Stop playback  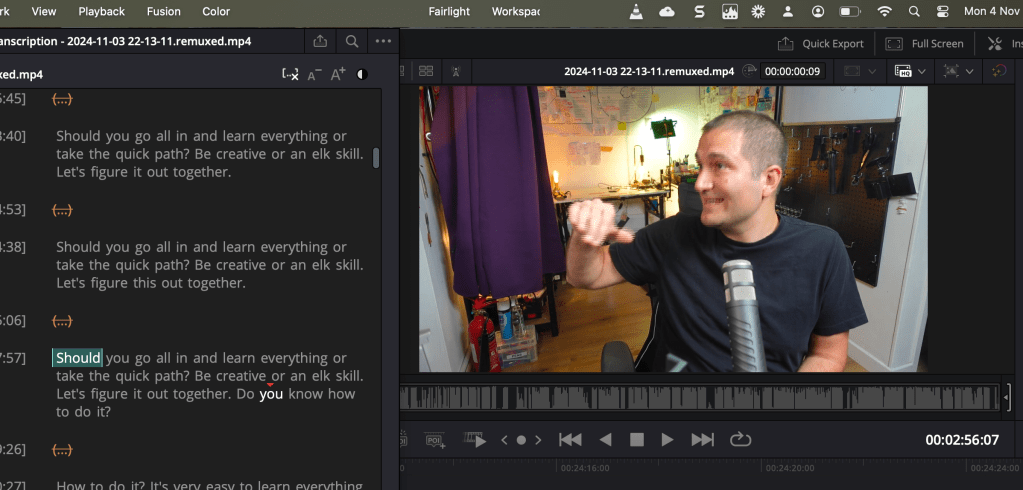pos(637,440)
